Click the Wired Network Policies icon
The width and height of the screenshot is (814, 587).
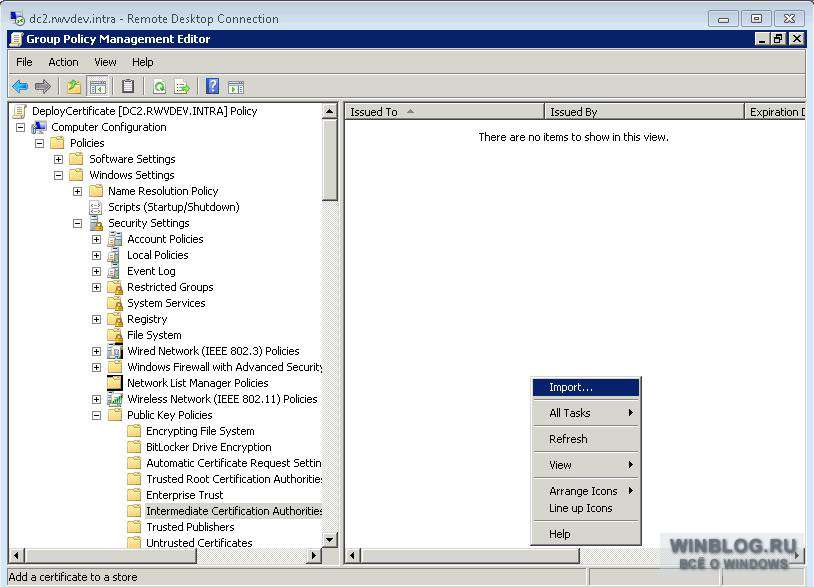(x=115, y=351)
